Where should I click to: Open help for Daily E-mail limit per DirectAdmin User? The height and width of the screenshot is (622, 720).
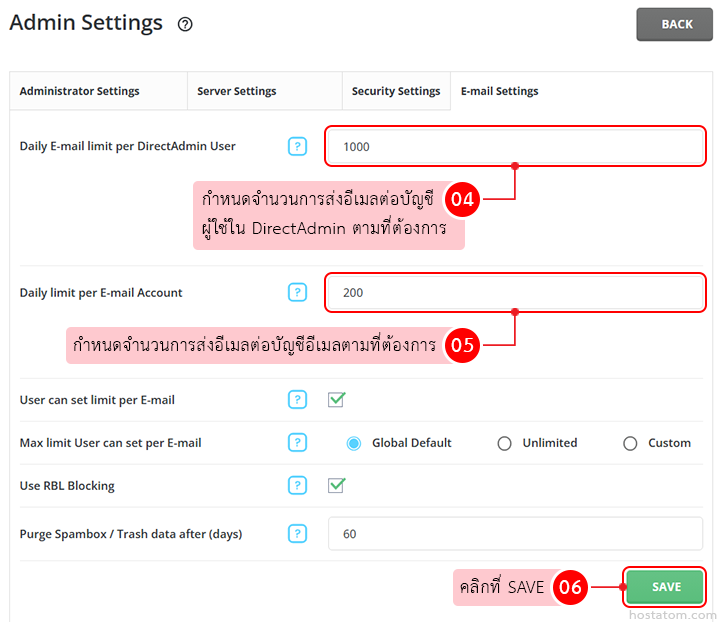297,146
